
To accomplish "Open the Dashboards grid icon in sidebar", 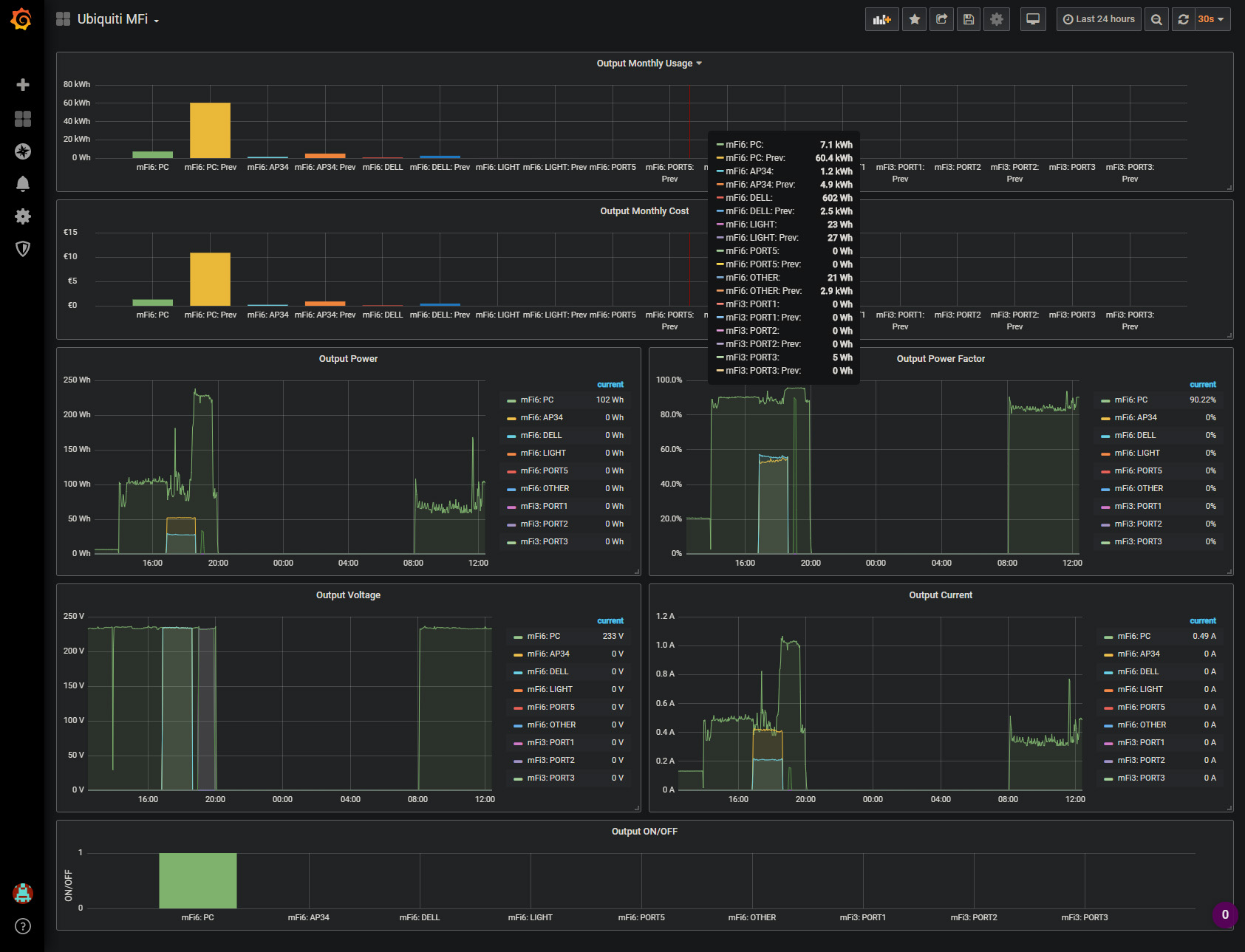I will point(23,119).
